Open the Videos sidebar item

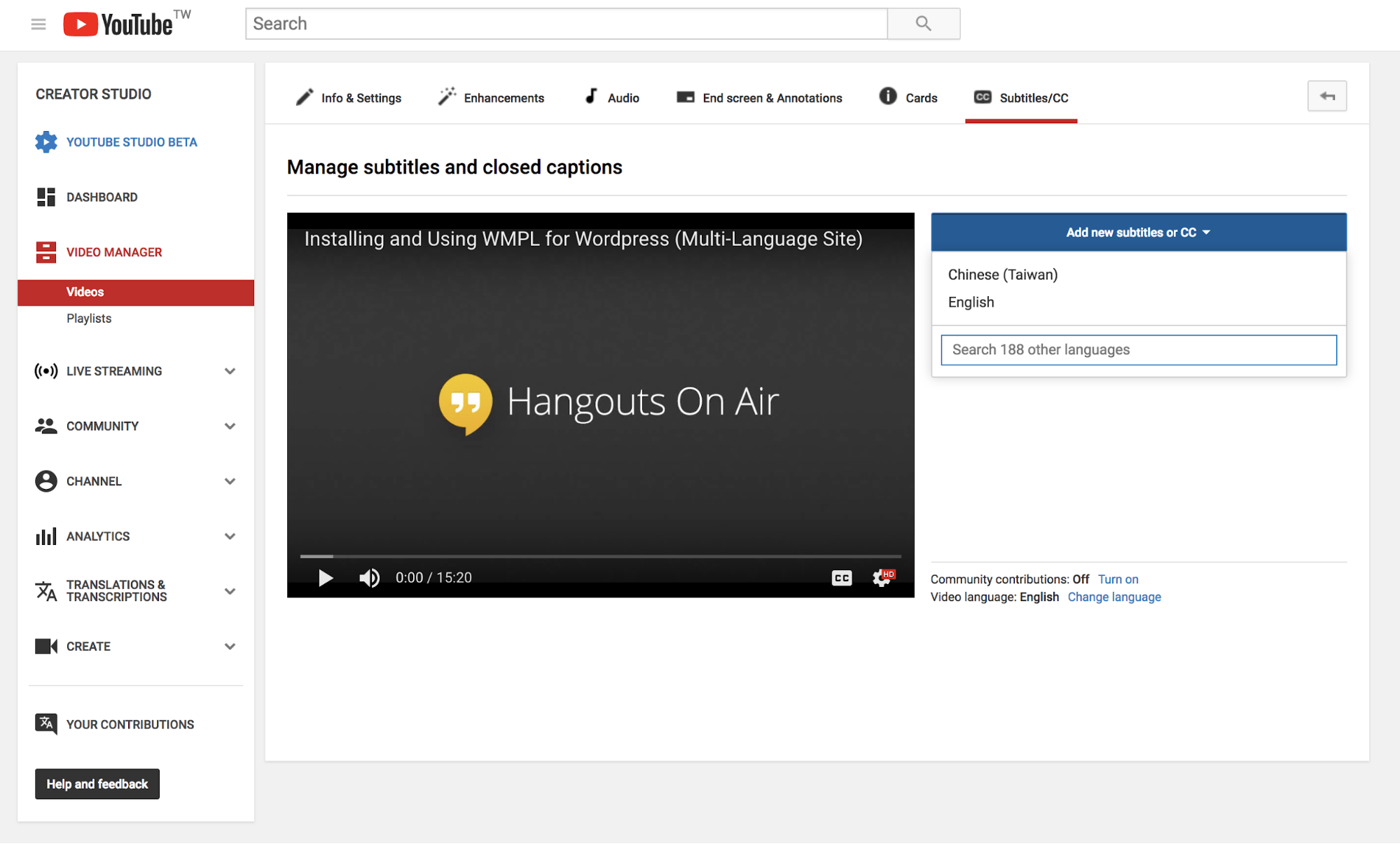136,292
